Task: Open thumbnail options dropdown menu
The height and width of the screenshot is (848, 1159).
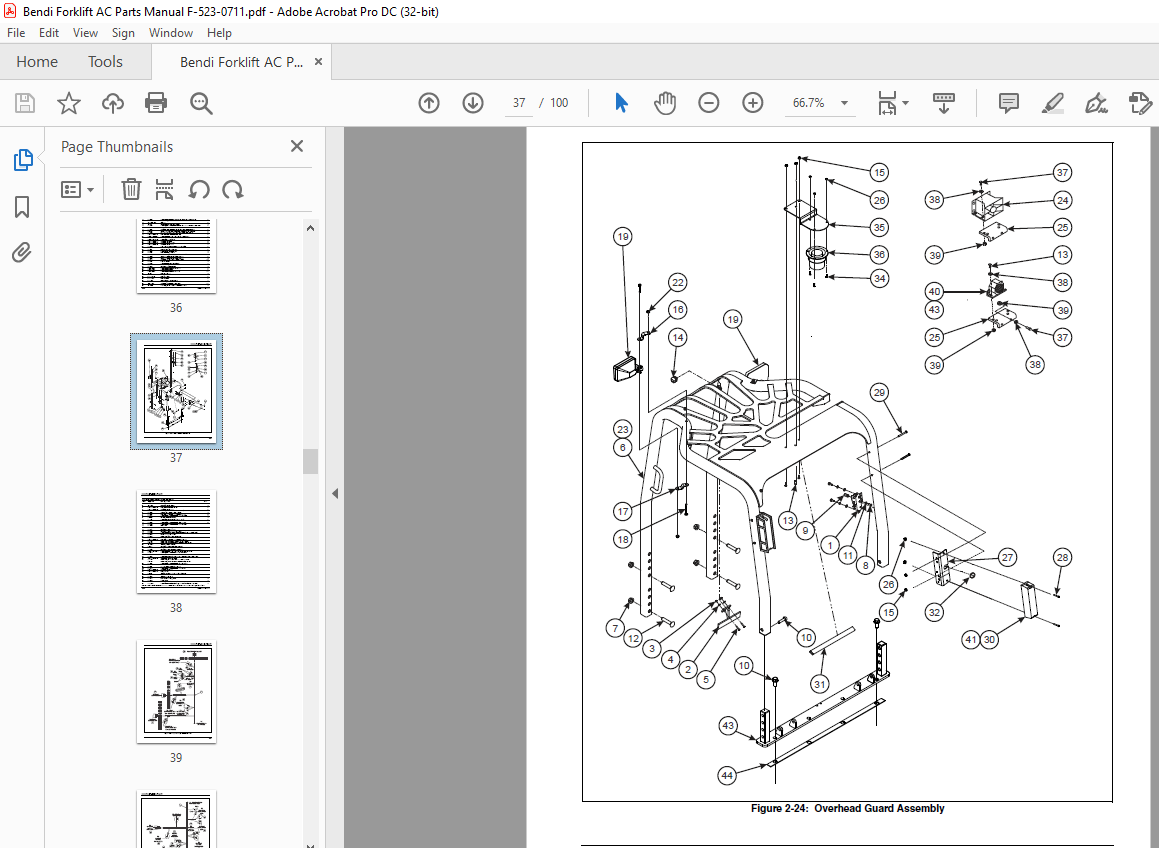Action: pyautogui.click(x=78, y=190)
